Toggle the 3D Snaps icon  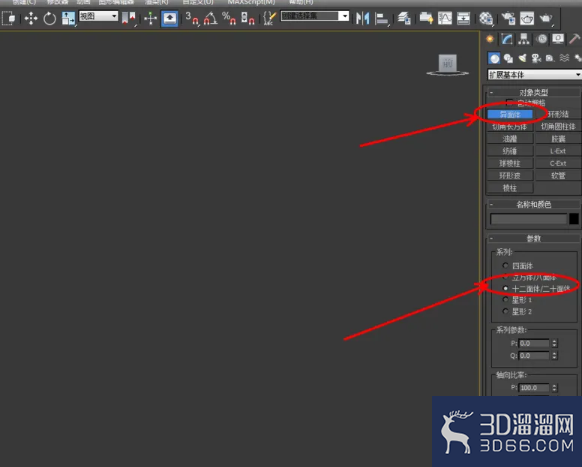point(192,18)
